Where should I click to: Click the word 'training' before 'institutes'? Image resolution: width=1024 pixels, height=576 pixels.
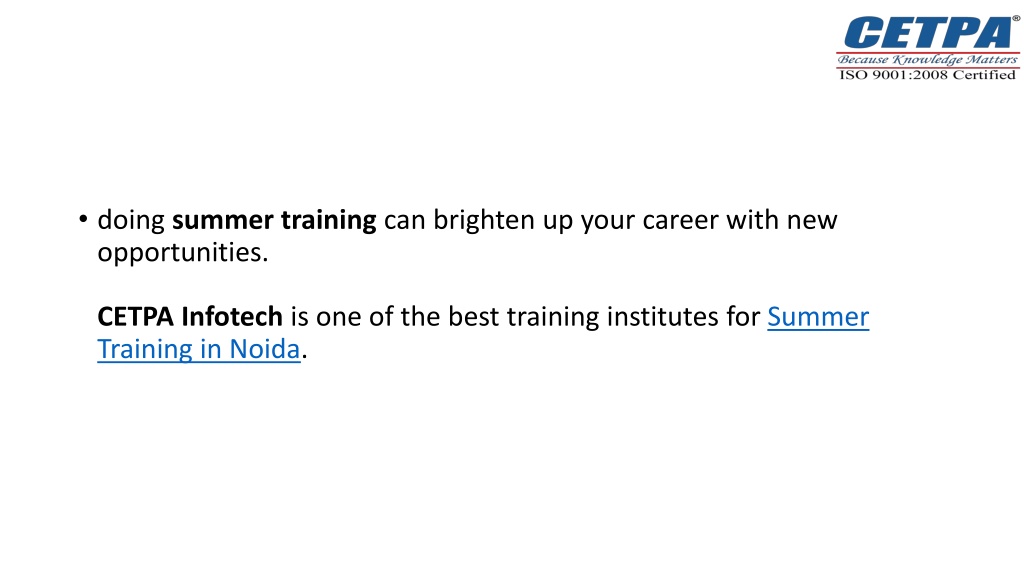click(552, 317)
